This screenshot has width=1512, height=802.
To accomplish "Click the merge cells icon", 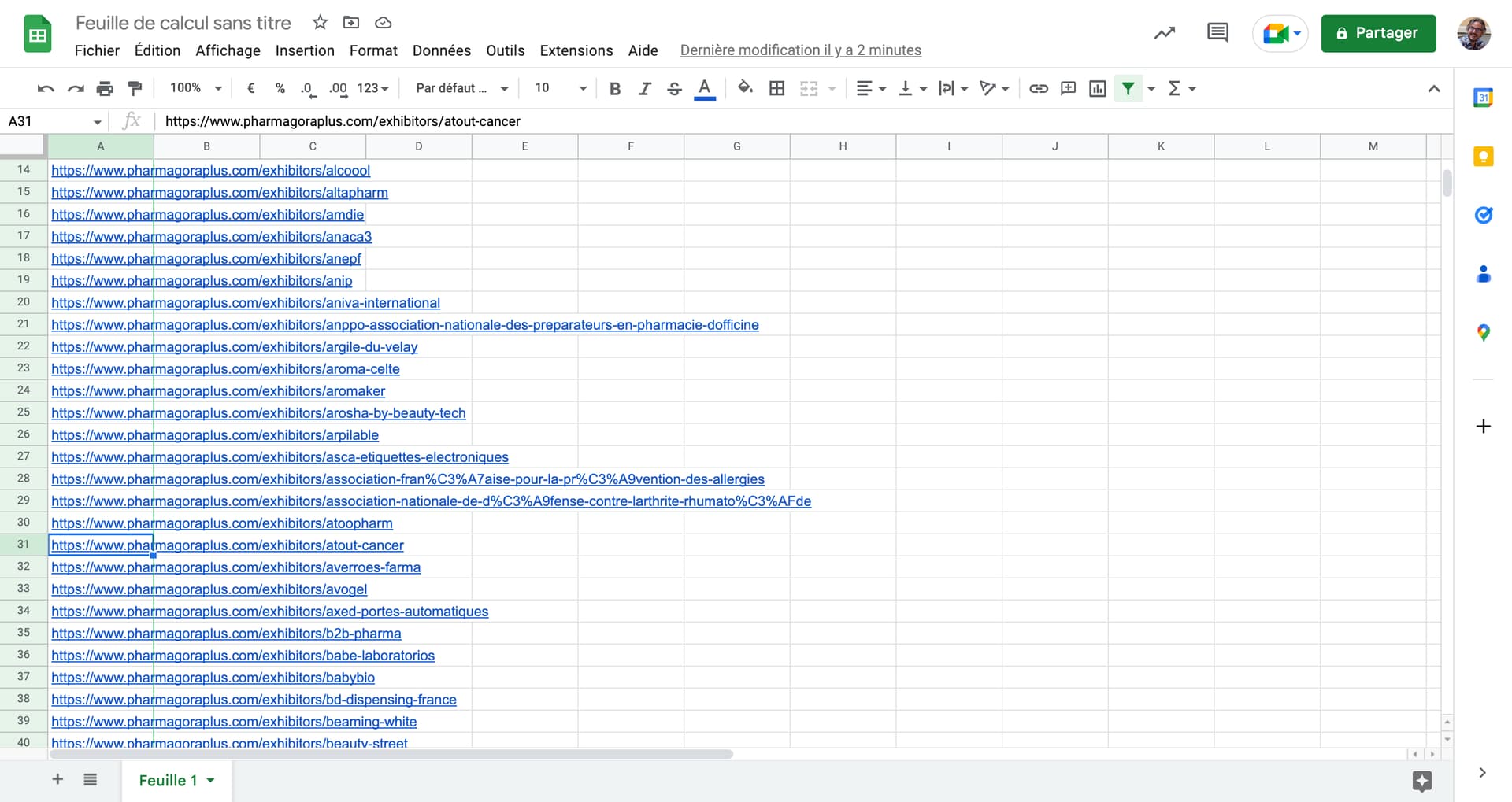I will point(809,89).
